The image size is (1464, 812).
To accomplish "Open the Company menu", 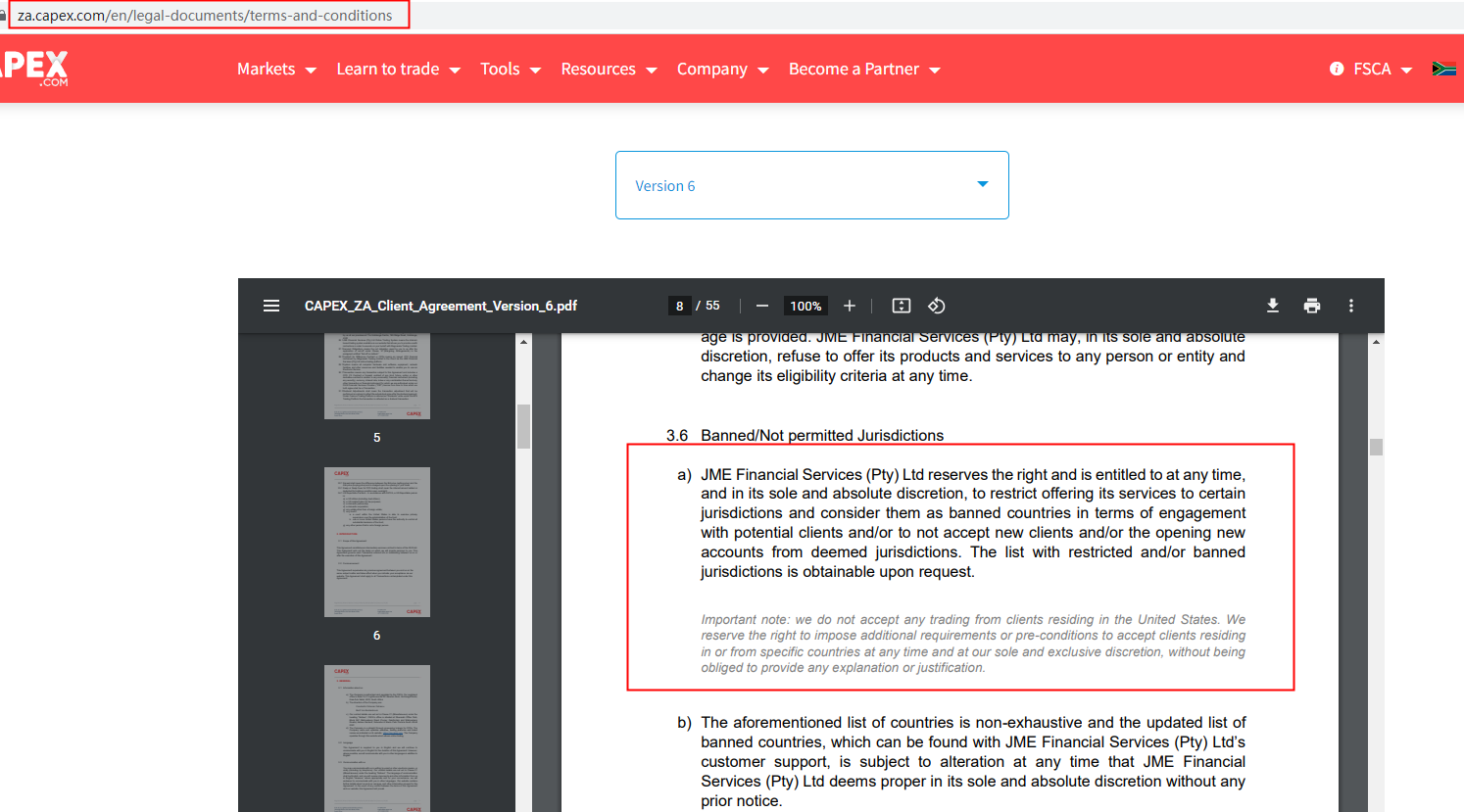I will 723,70.
